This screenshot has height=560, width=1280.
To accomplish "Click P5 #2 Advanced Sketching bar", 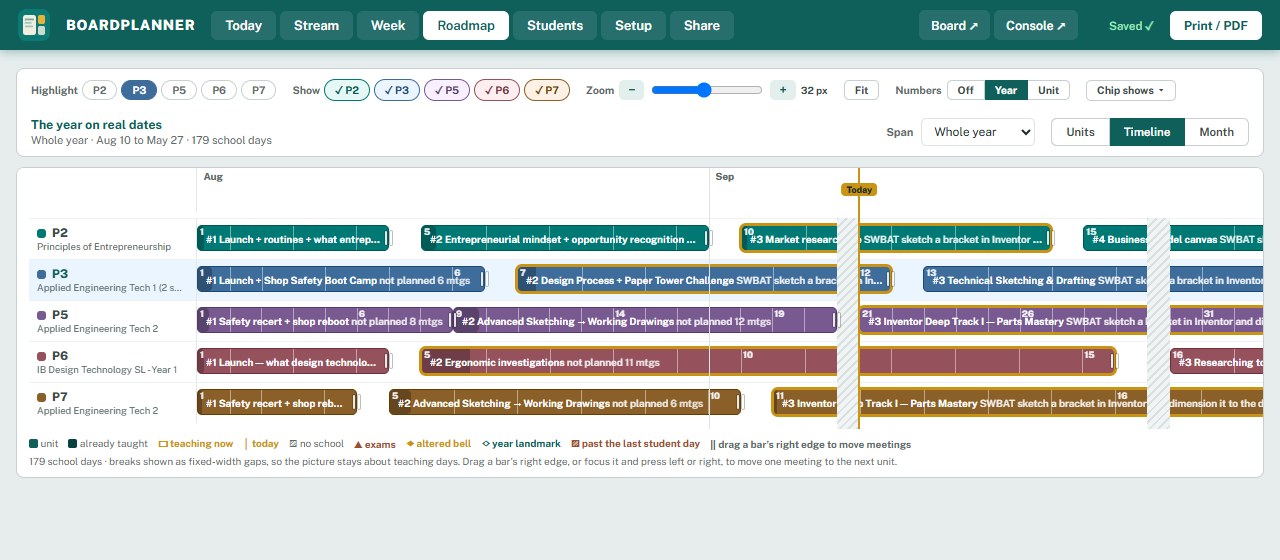I will click(x=646, y=321).
